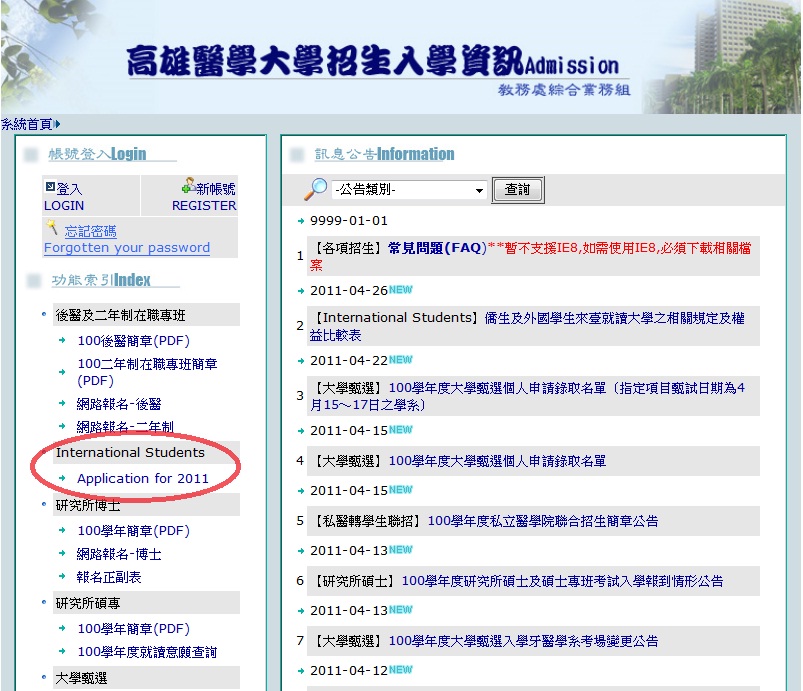This screenshot has width=803, height=691.
Task: Open 報名正副表 link
Action: click(x=109, y=577)
